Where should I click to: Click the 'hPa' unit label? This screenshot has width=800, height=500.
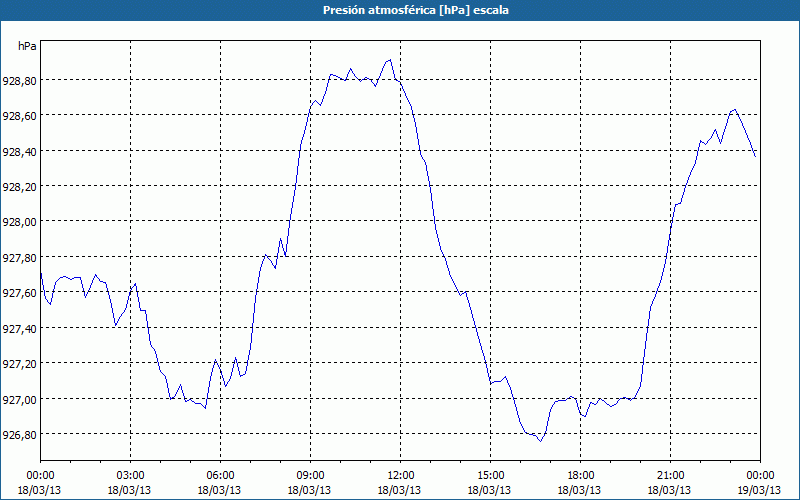click(27, 46)
